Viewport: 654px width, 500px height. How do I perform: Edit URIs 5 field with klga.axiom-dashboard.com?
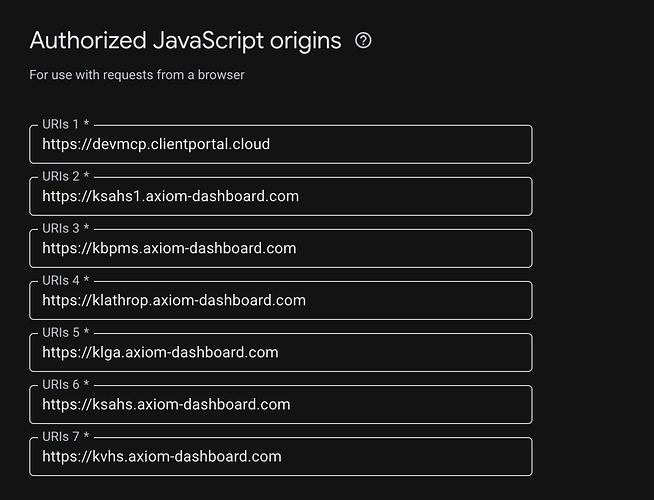(x=281, y=352)
